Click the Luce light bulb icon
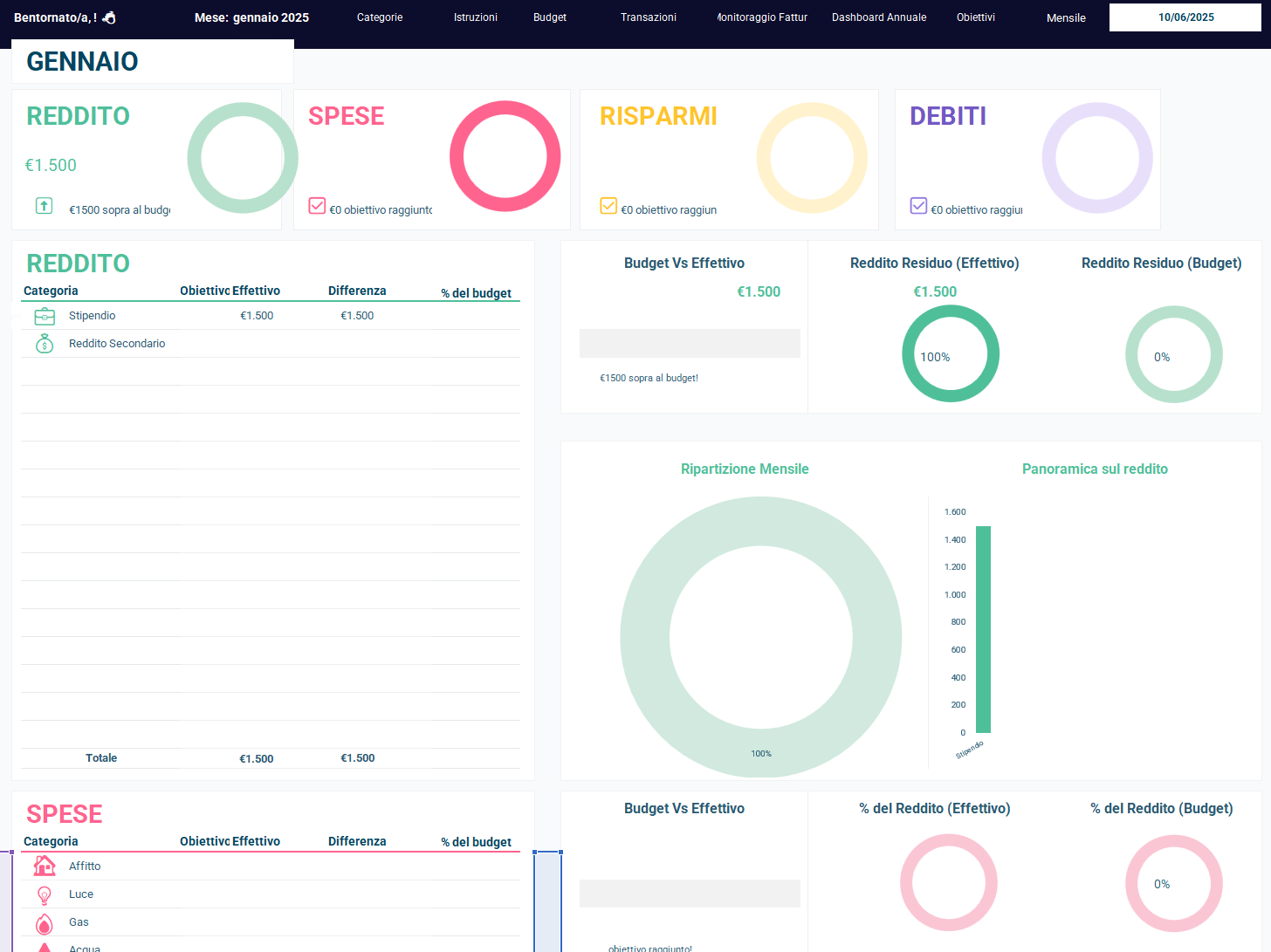This screenshot has height=952, width=1271. click(45, 894)
